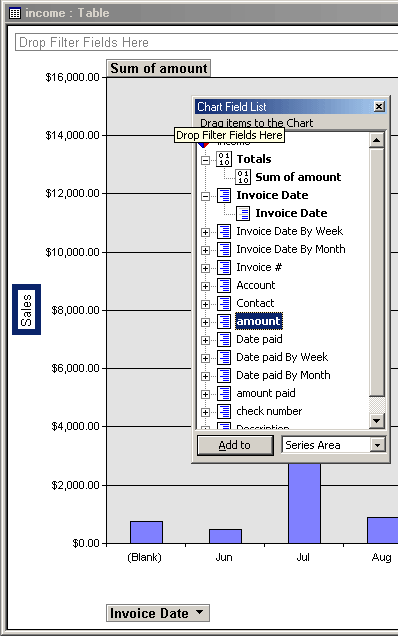398x636 pixels.
Task: Select the Totals tree item
Action: 254,159
